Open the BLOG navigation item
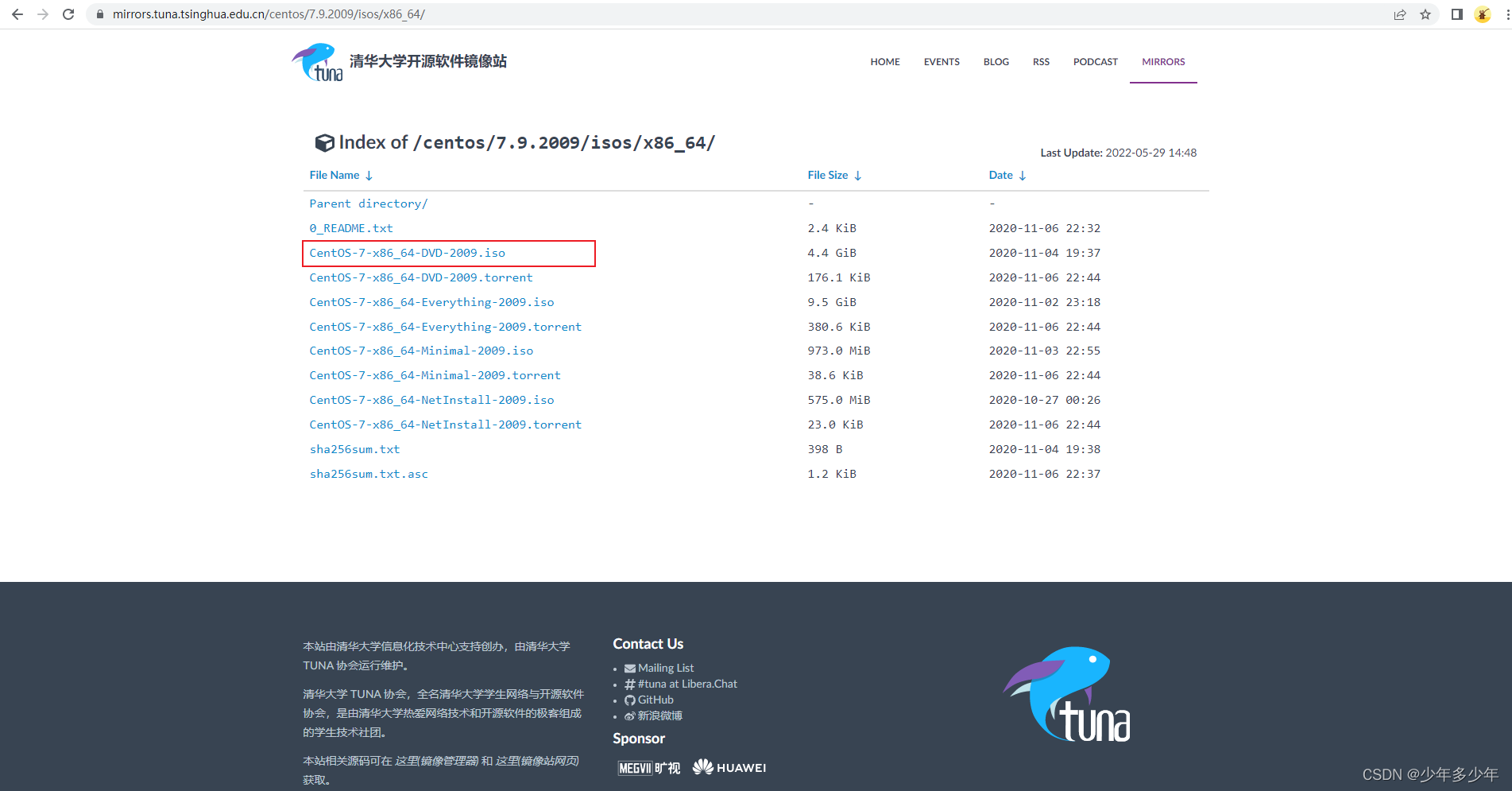Image resolution: width=1512 pixels, height=791 pixels. [x=996, y=62]
